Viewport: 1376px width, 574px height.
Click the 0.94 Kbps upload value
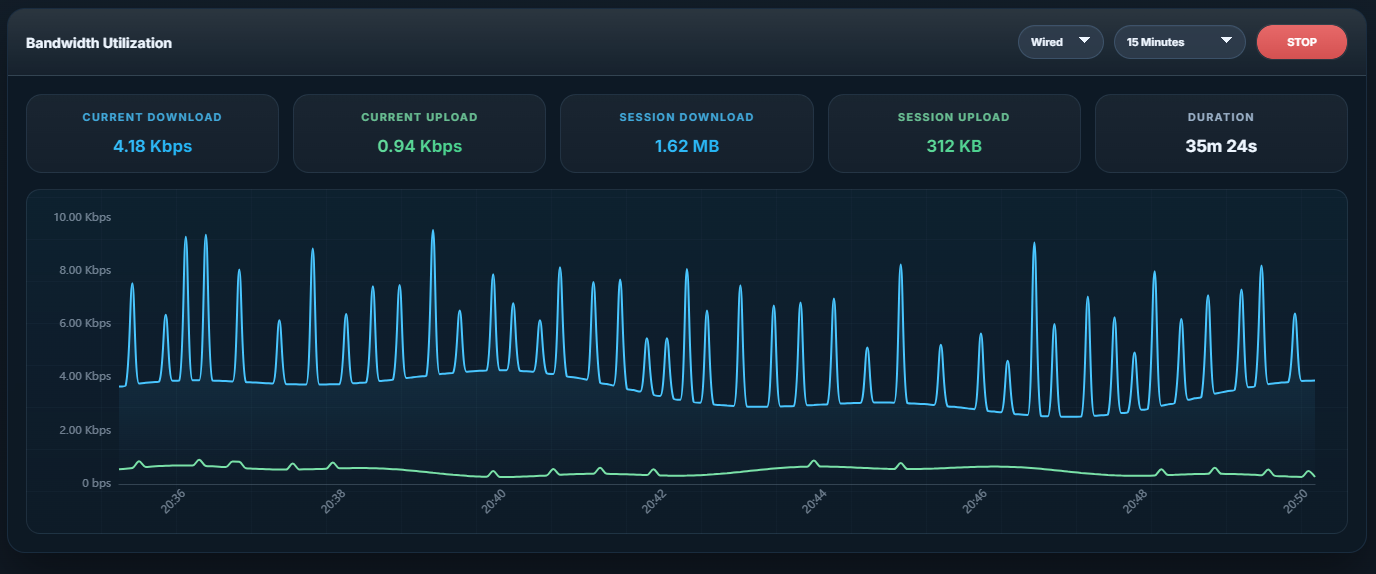tap(419, 146)
